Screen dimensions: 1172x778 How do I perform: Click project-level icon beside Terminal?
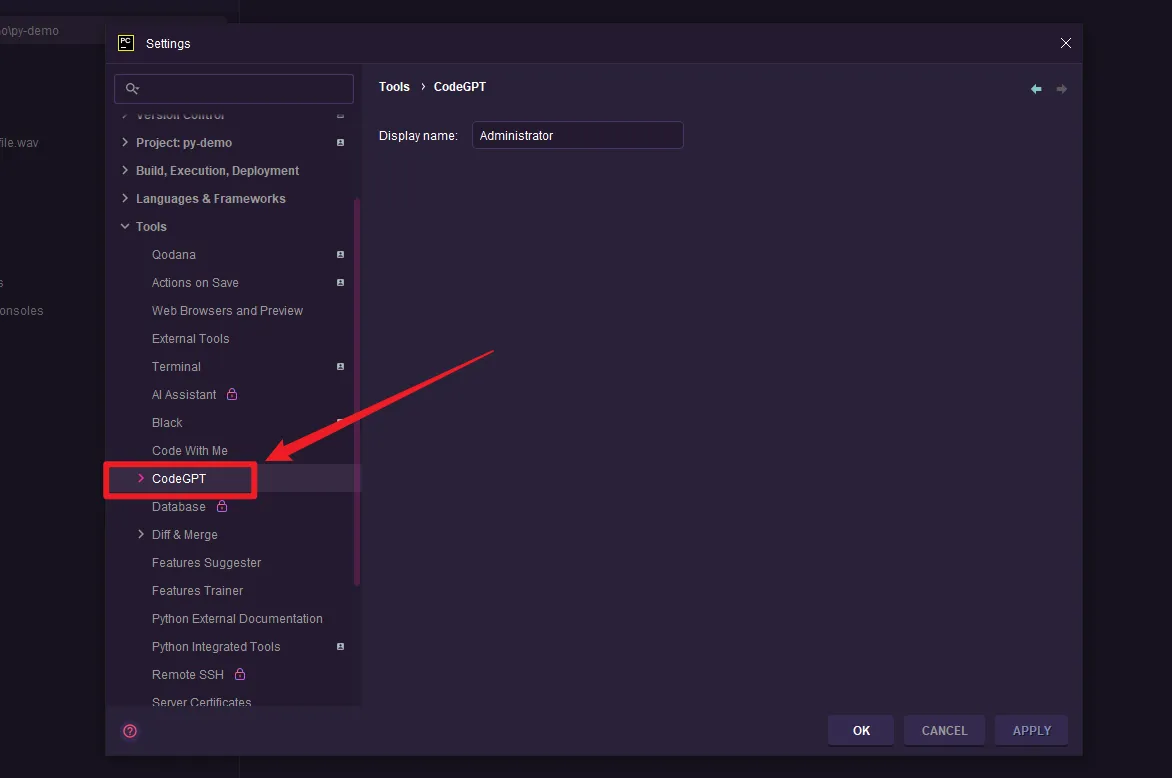tap(340, 367)
